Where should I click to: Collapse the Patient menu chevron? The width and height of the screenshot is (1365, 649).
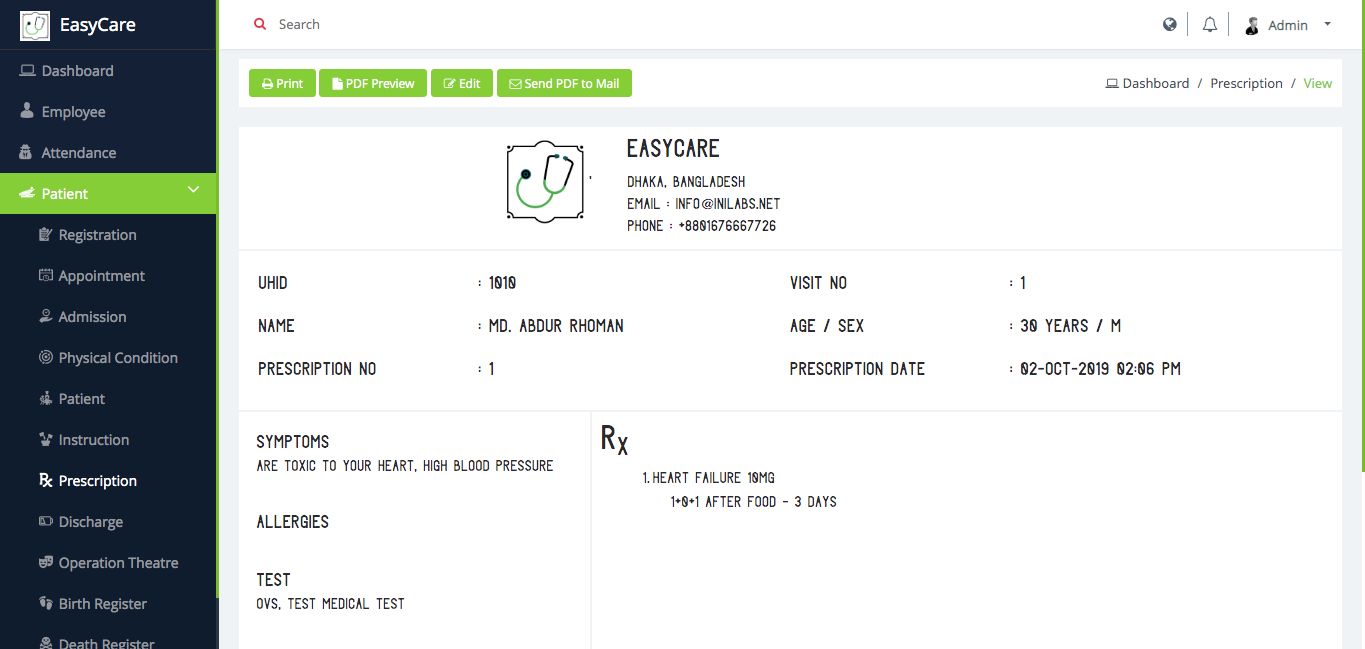(194, 191)
